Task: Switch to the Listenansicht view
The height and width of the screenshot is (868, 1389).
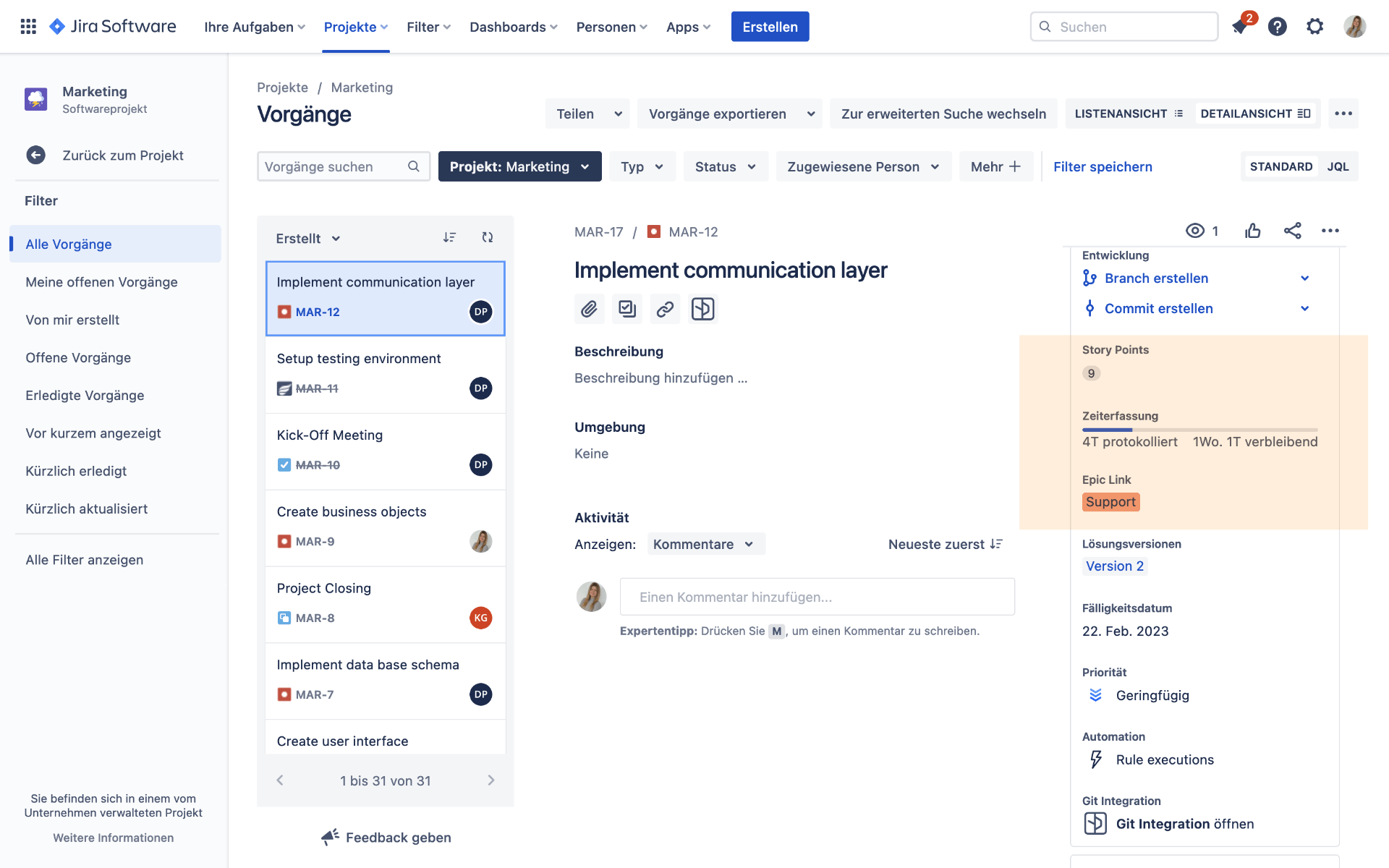Action: (1129, 114)
